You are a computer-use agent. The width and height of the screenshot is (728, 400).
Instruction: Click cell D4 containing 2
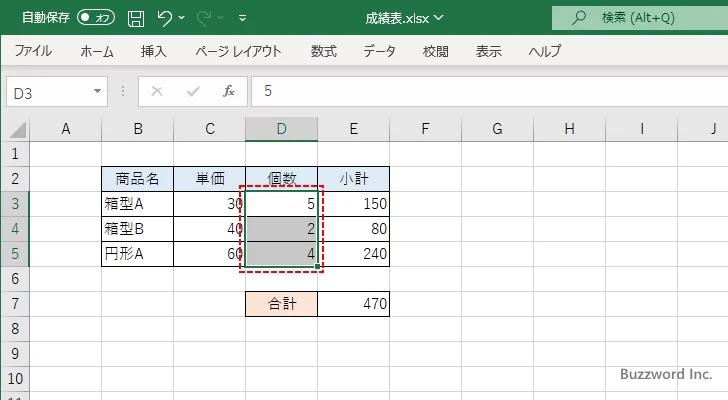pyautogui.click(x=281, y=229)
